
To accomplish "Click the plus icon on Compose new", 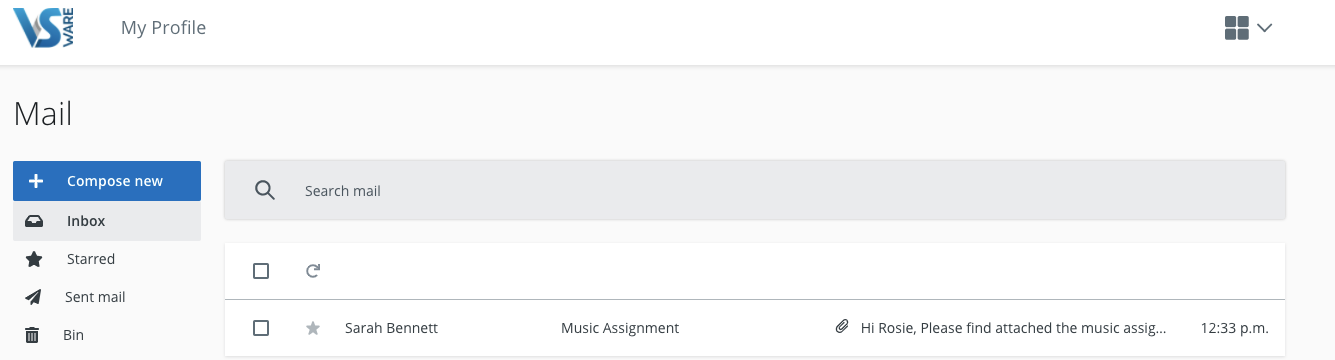I will click(36, 181).
